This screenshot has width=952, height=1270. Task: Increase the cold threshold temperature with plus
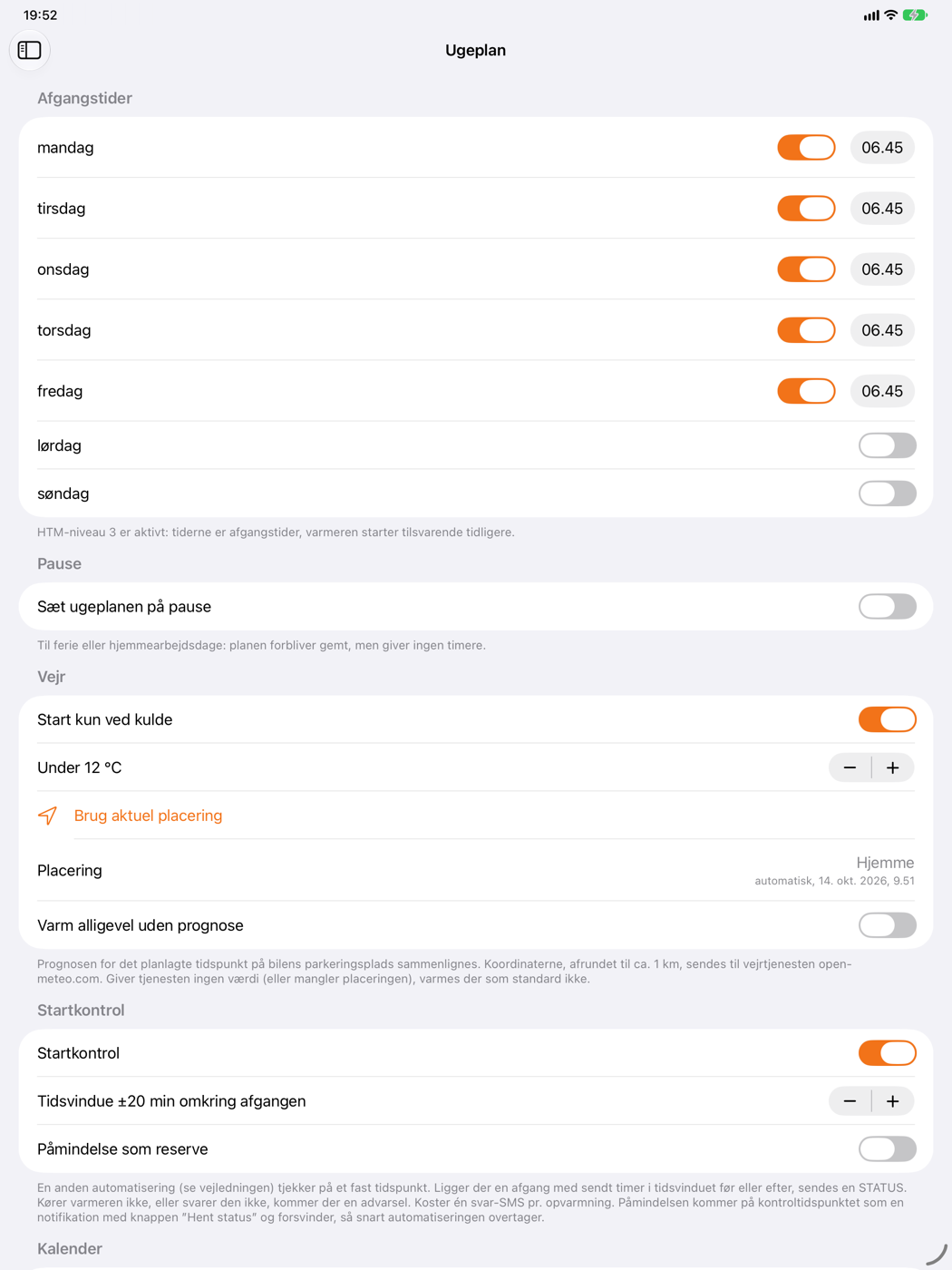point(893,767)
